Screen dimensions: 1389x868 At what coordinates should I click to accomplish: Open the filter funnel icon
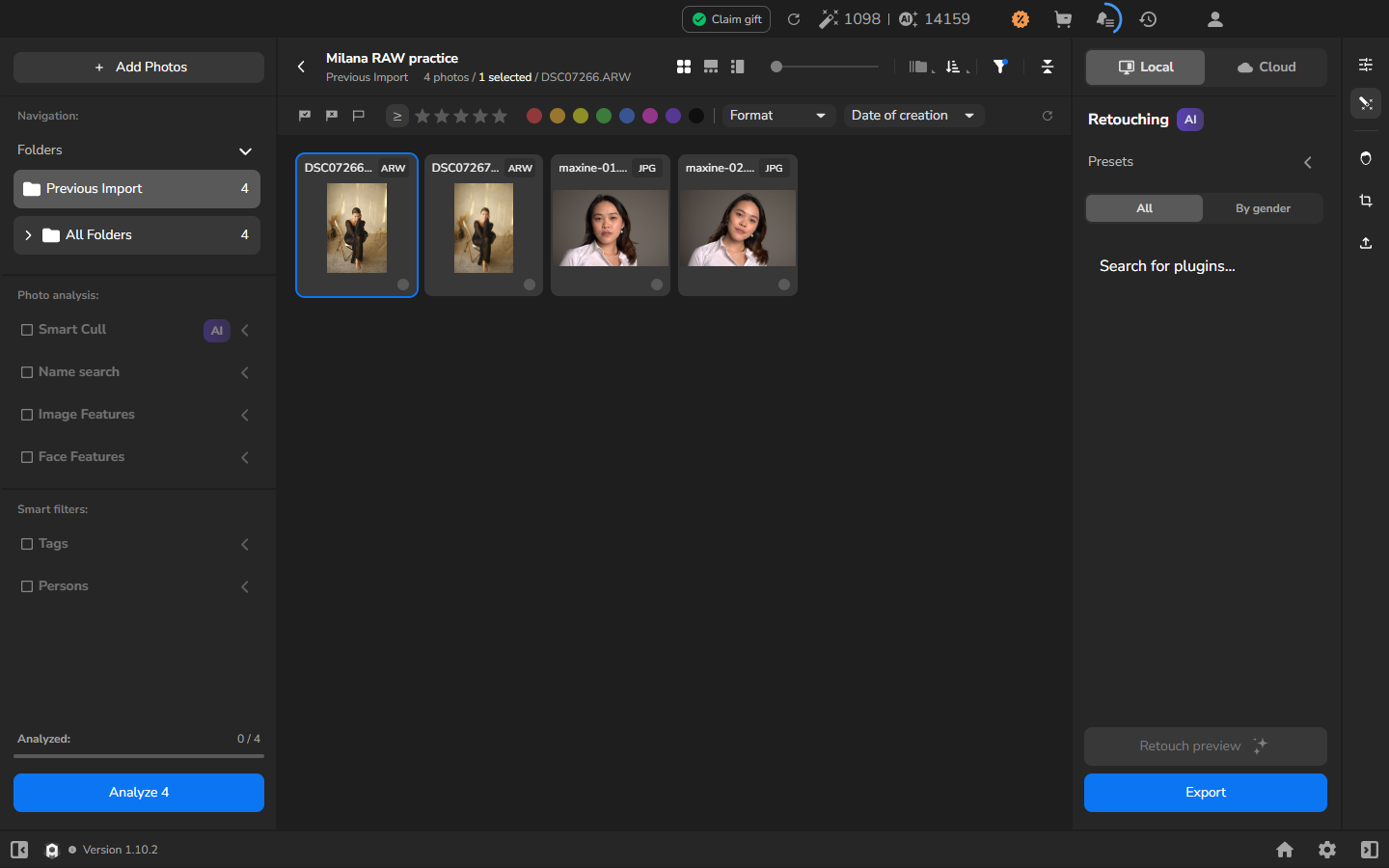(1000, 67)
